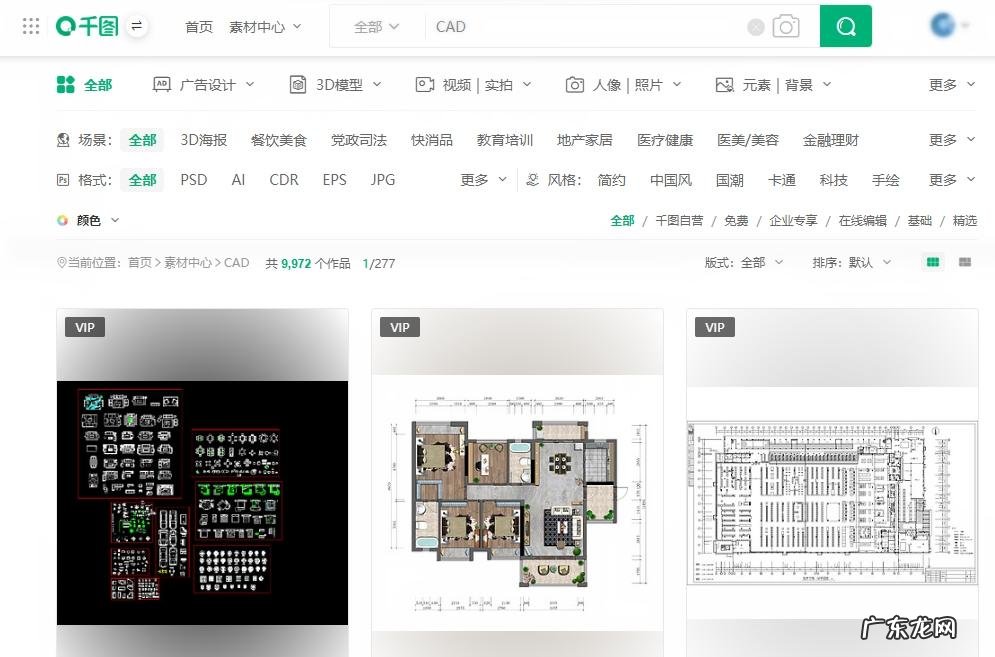The image size is (995, 657).
Task: Toggle the JPG format filter
Action: 381,180
